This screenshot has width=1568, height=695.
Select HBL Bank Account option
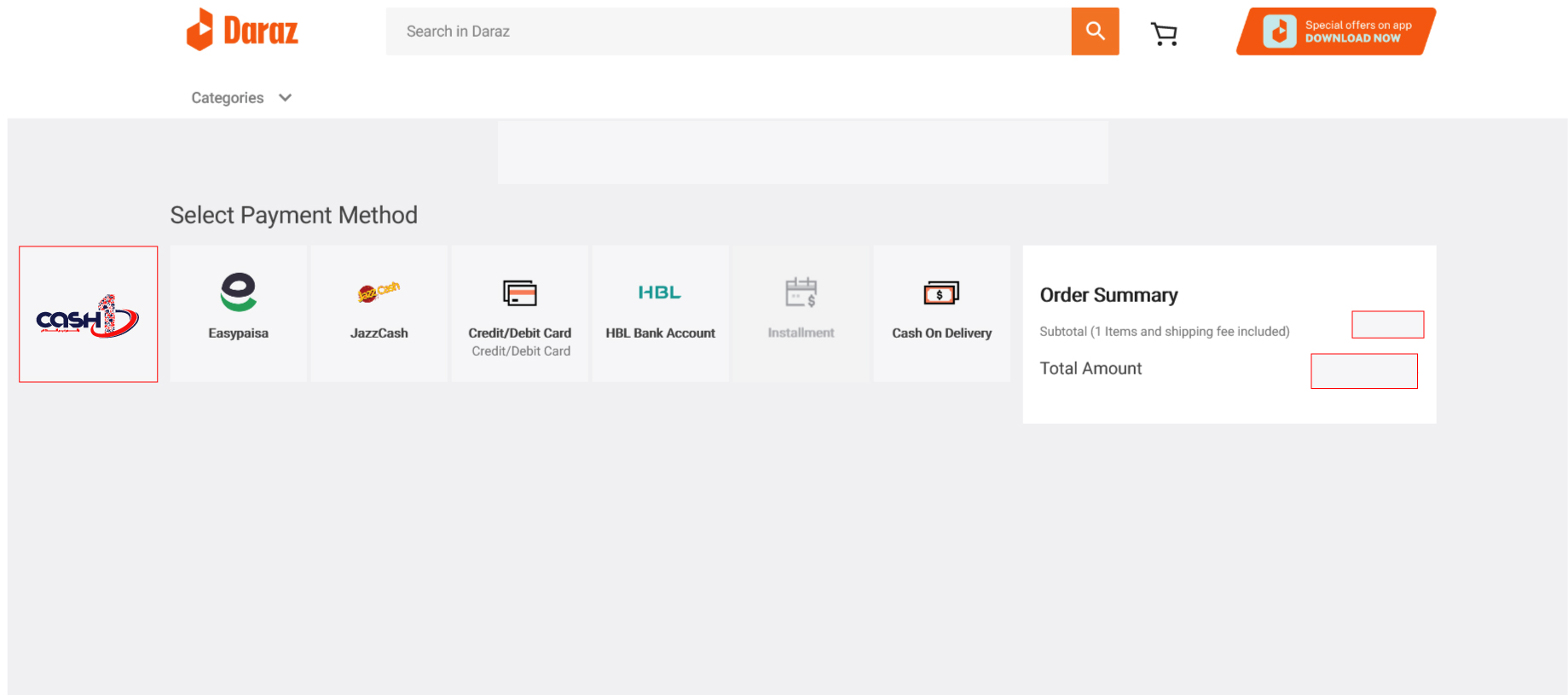[x=661, y=314]
